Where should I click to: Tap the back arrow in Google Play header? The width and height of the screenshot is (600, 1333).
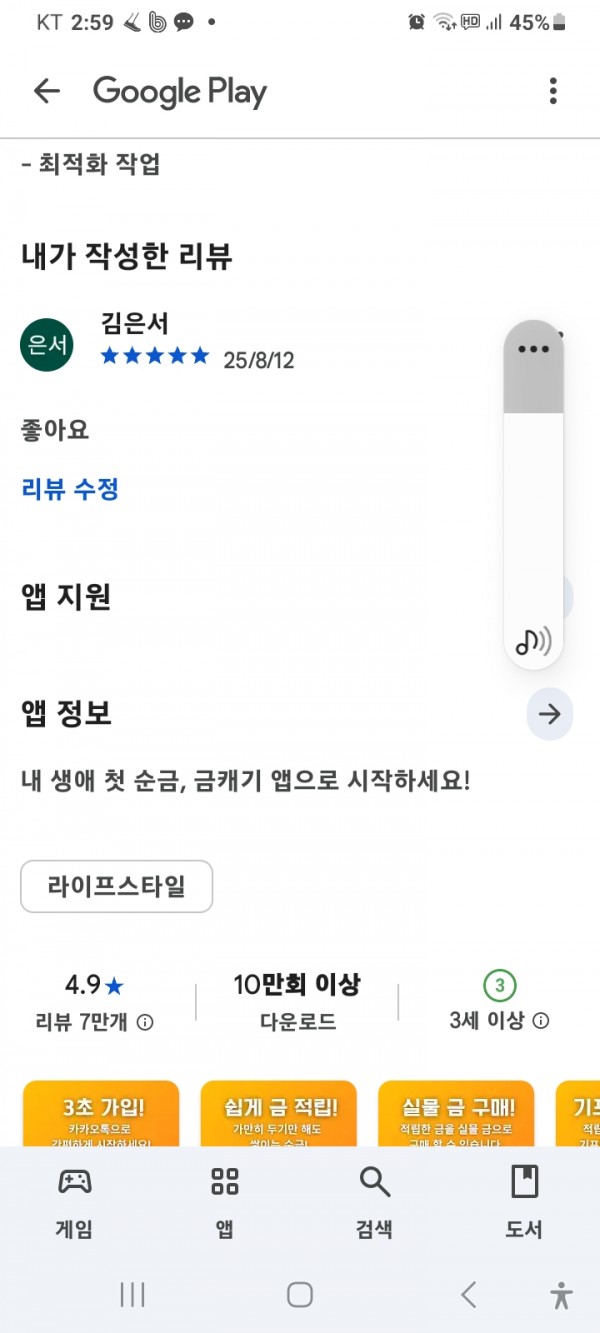[x=47, y=92]
